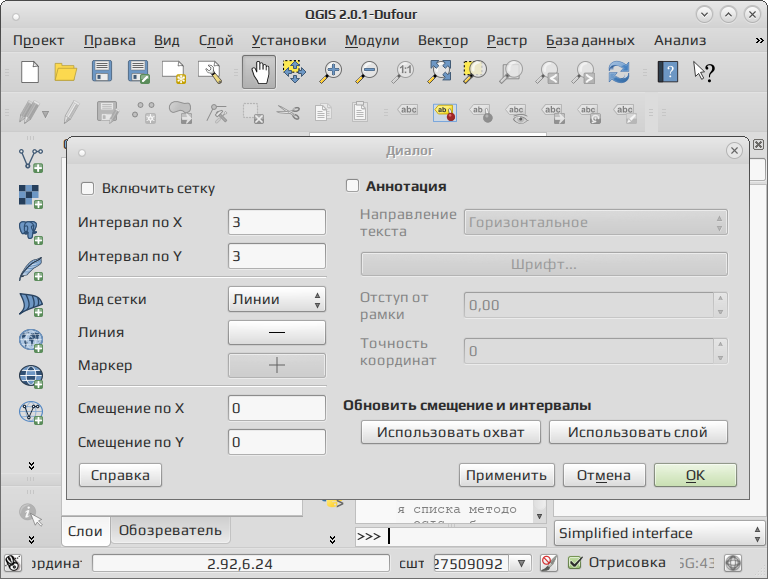768x579 pixels.
Task: Open the Правка menu
Action: pos(110,41)
